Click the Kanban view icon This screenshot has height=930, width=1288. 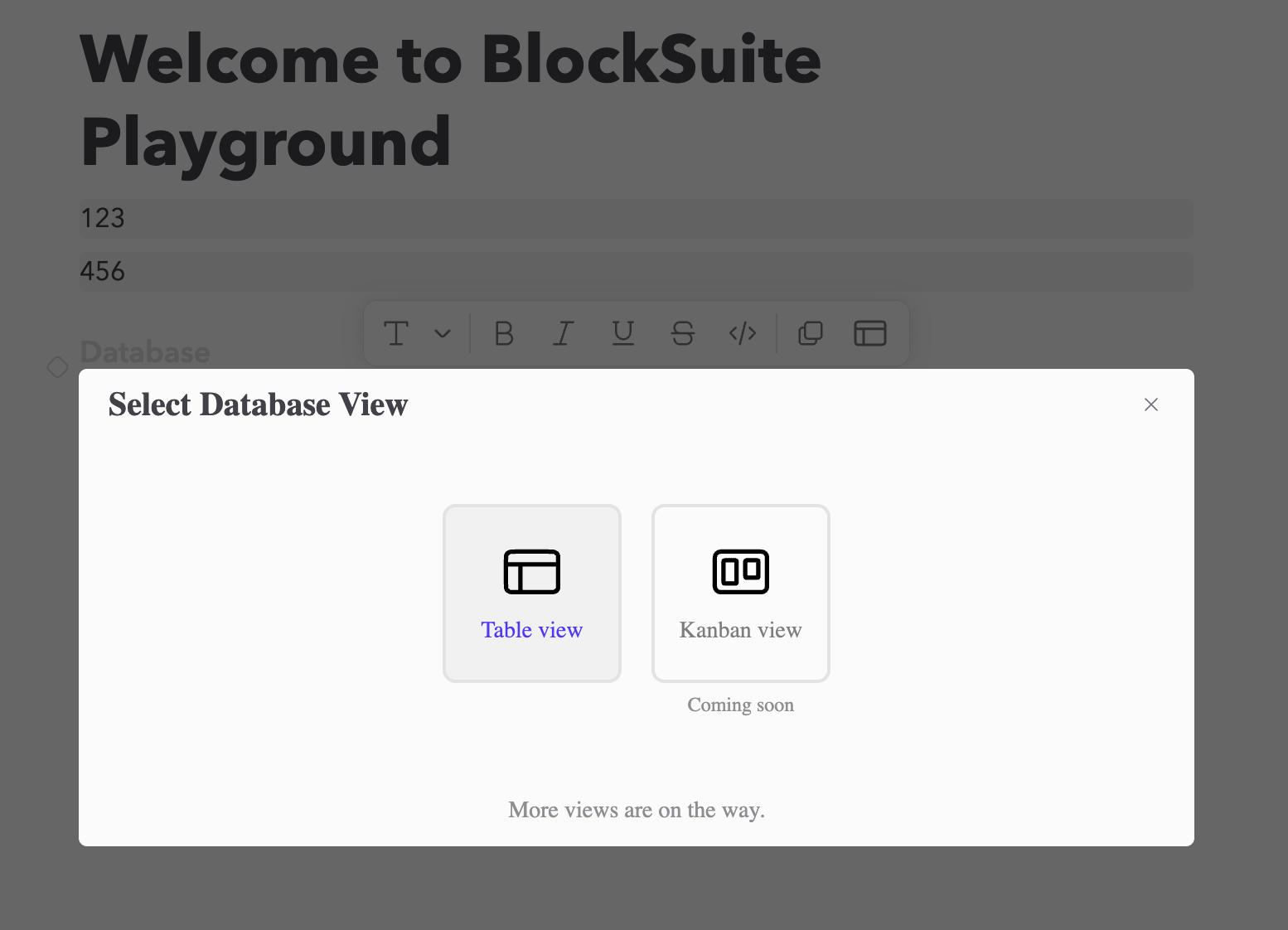click(740, 571)
